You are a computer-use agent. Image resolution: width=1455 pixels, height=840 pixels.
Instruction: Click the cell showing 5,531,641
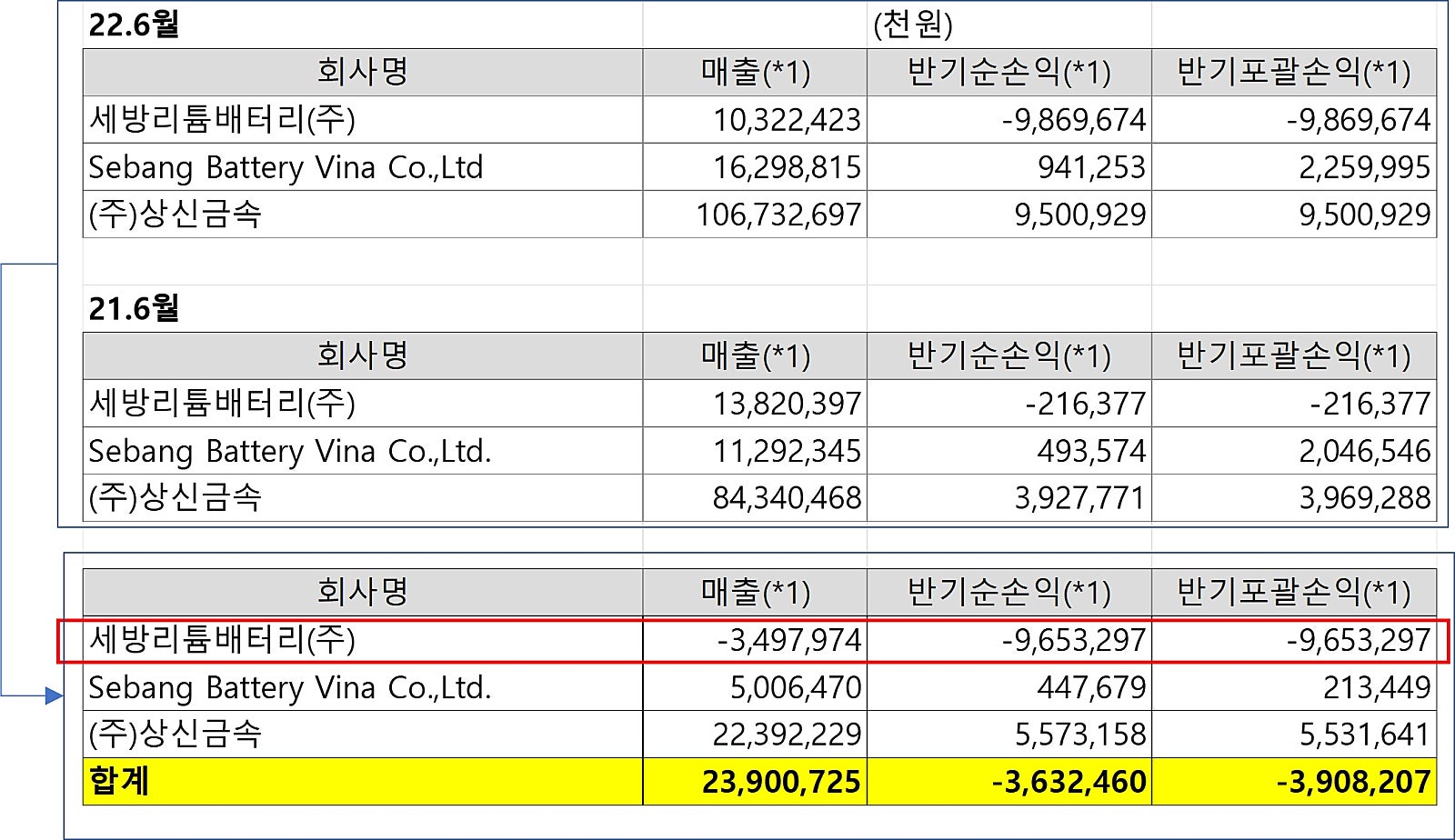1294,735
